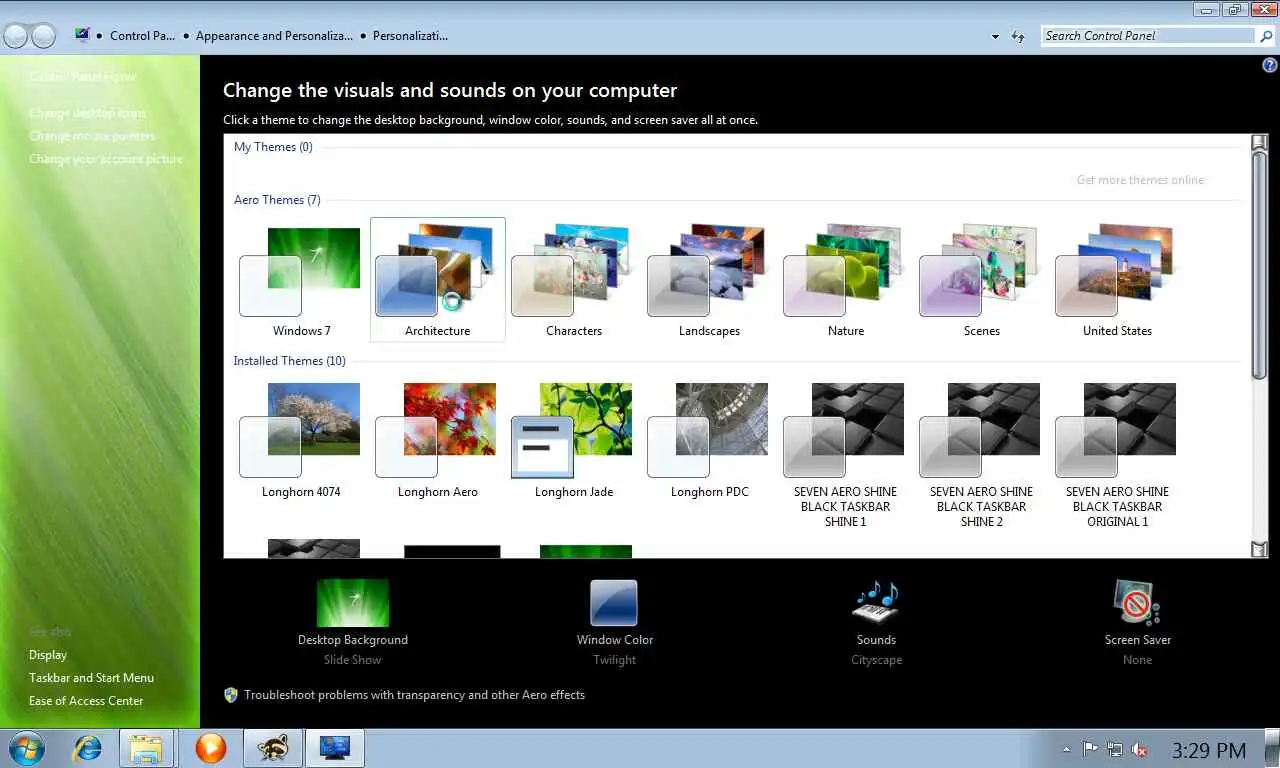Select the Longhorn Jade theme
The height and width of the screenshot is (768, 1280).
574,441
